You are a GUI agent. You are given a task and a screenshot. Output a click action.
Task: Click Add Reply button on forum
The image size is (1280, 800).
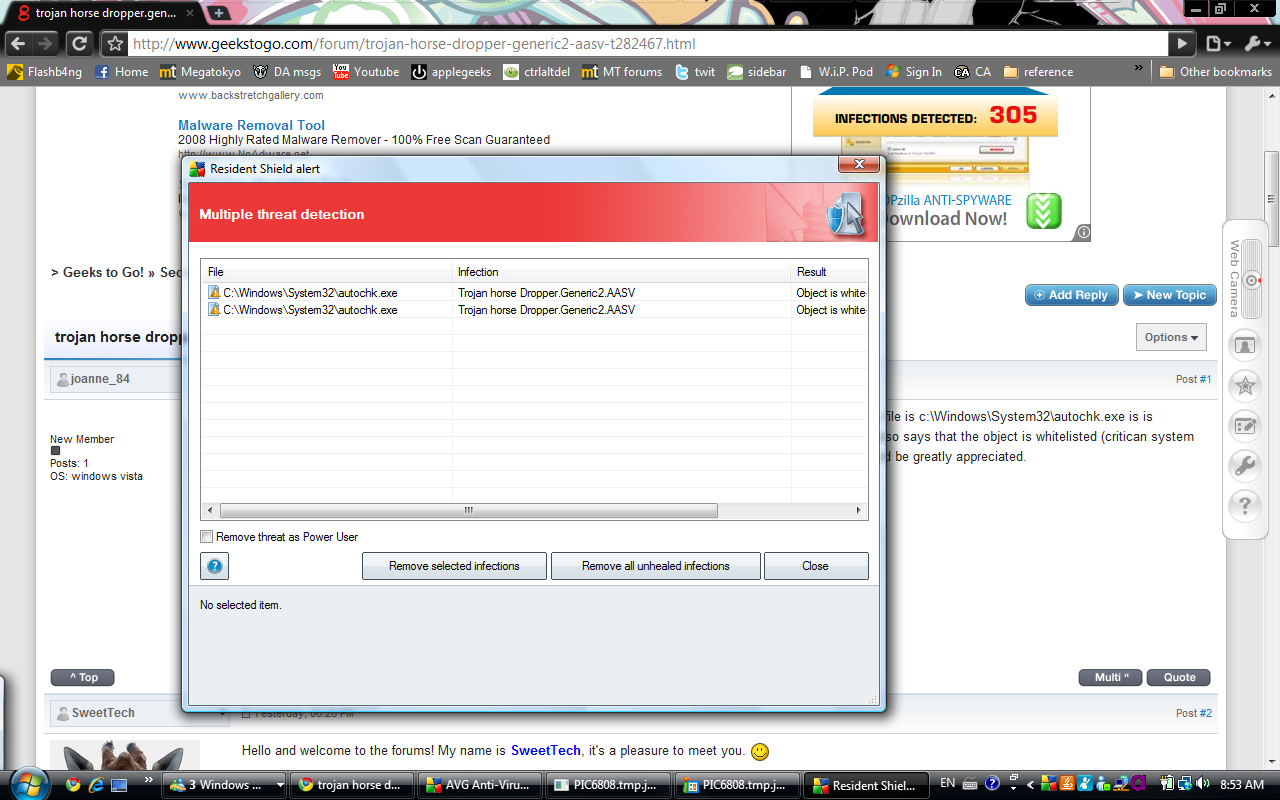coord(1071,295)
